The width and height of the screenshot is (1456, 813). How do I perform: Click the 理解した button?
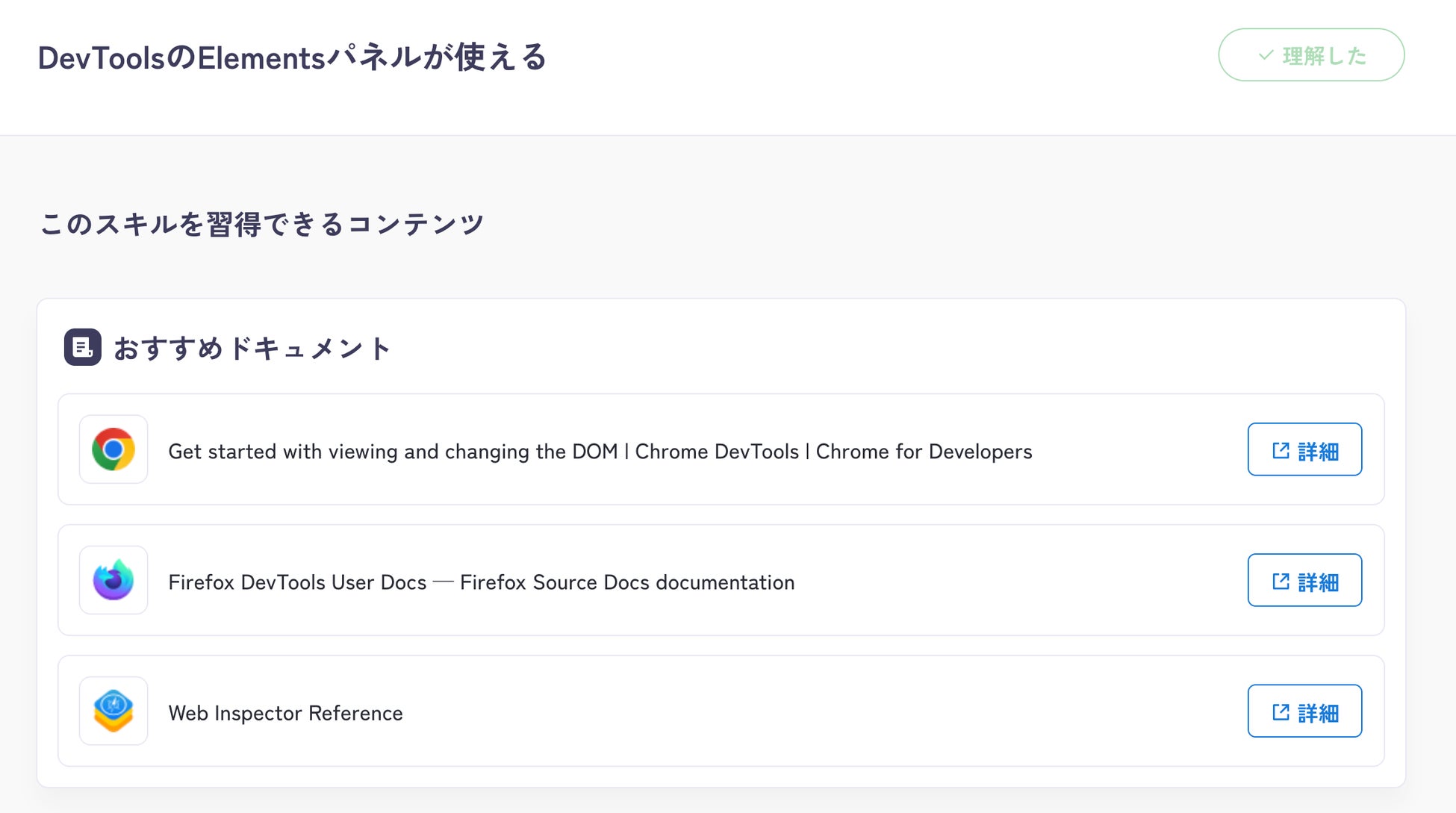click(1311, 55)
